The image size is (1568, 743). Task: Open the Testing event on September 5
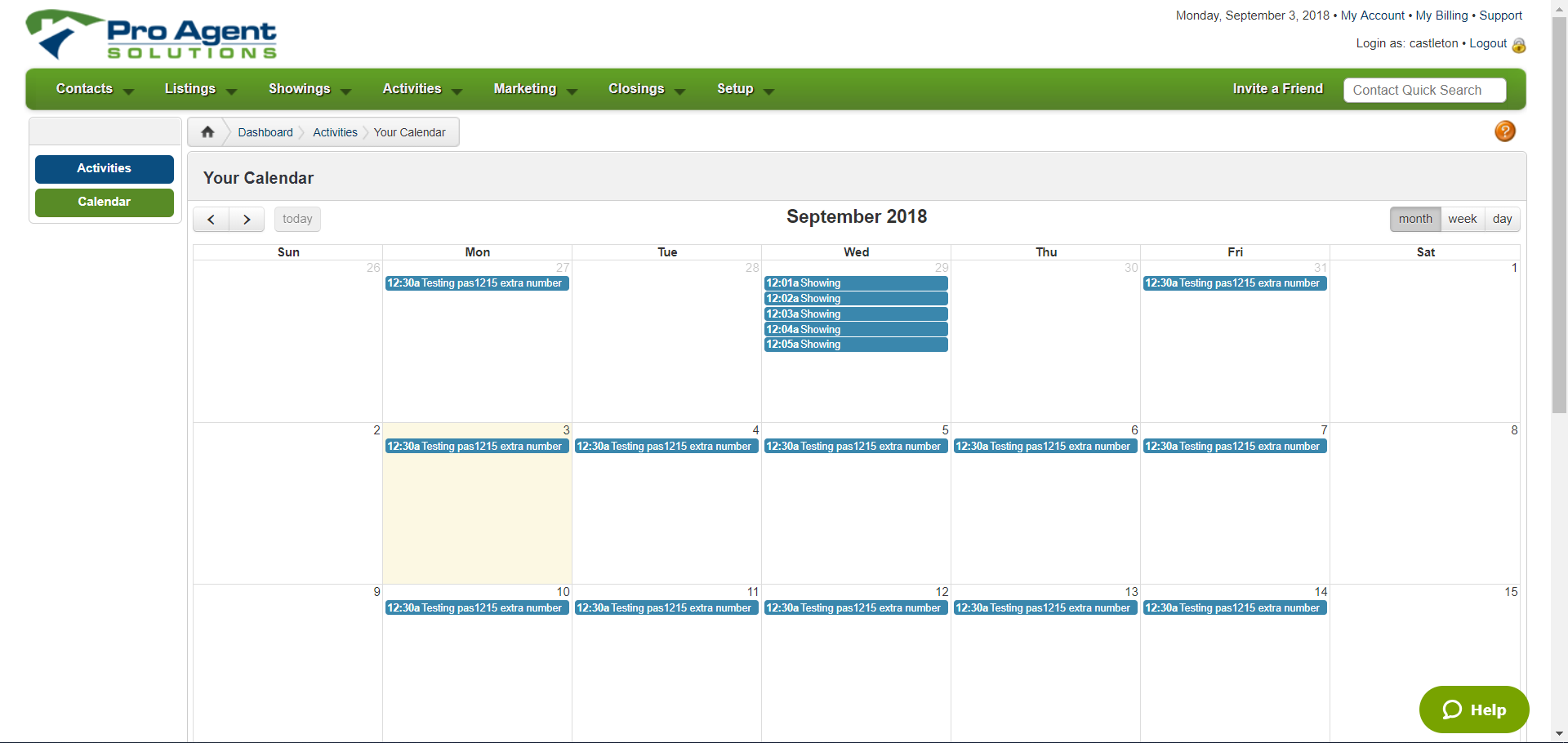(856, 447)
